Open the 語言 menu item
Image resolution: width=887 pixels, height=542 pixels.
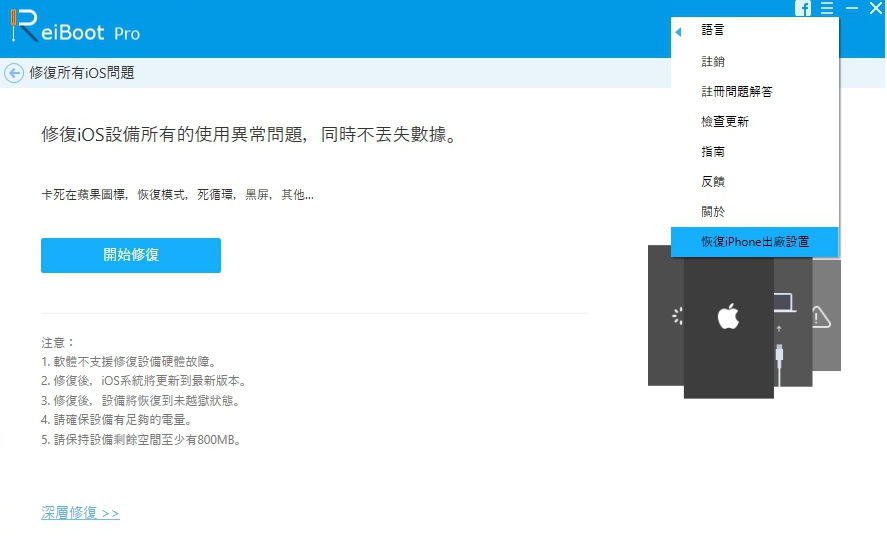tap(755, 31)
